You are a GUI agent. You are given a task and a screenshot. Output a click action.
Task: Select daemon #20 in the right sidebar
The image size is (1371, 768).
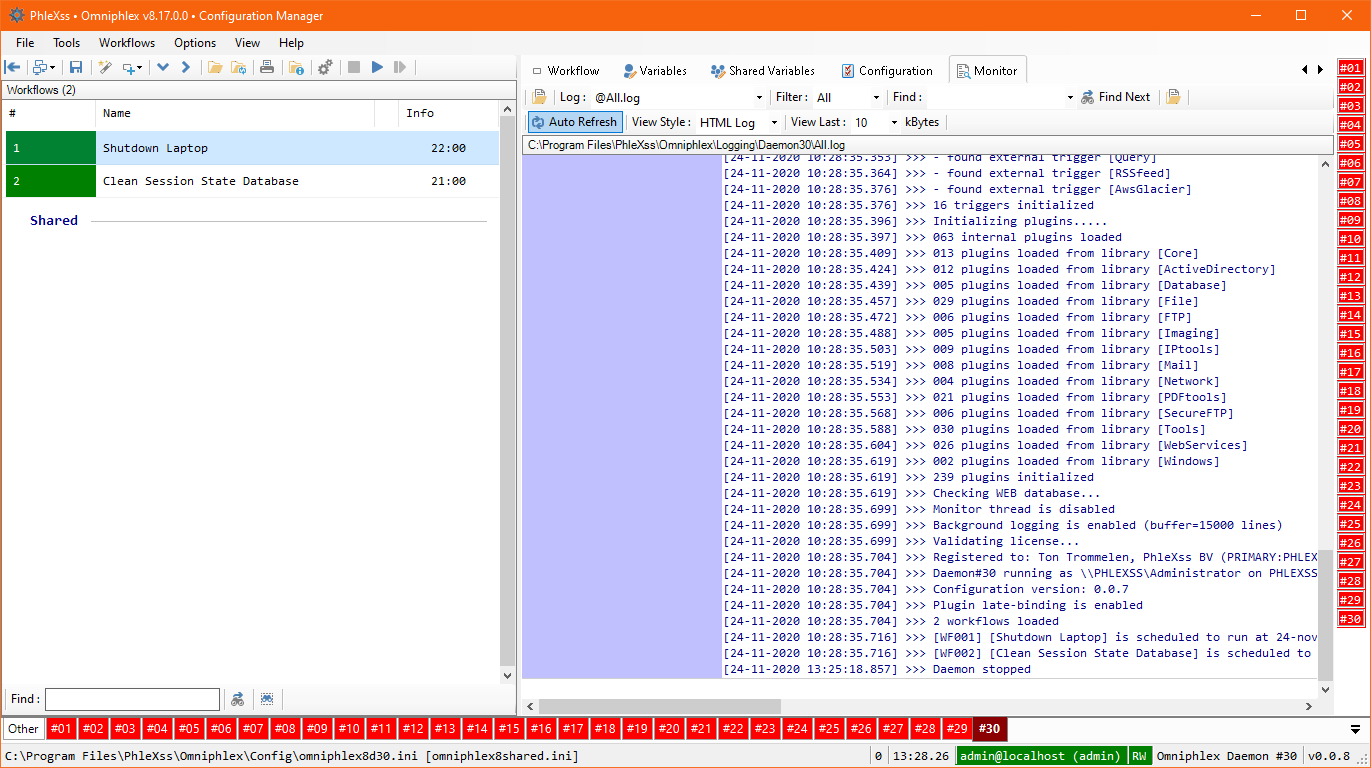click(1351, 429)
